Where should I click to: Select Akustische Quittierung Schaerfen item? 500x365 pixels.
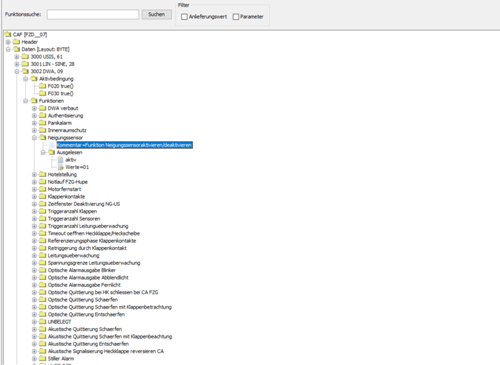pos(85,329)
